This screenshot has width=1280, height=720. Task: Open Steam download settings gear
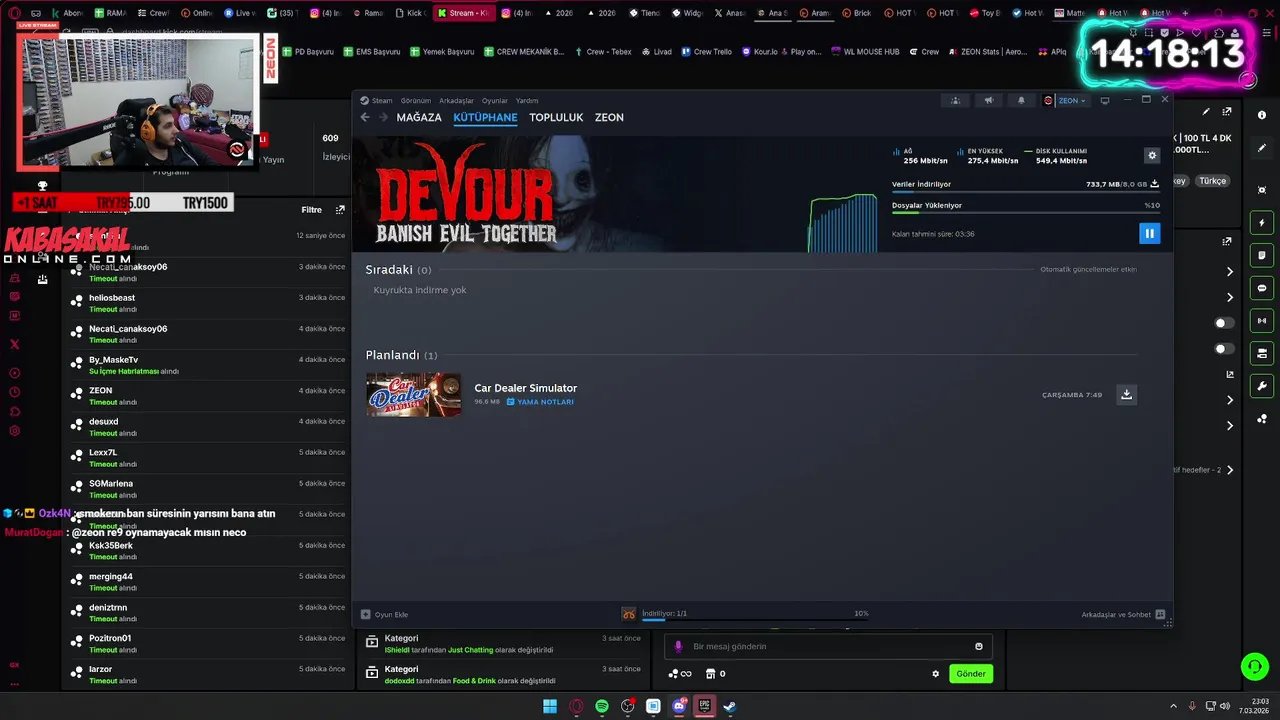[1152, 155]
